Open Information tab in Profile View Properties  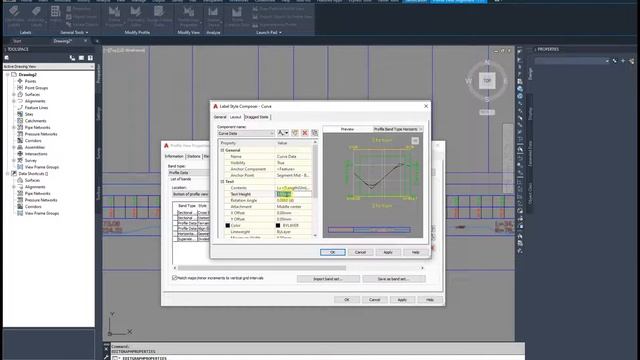coord(174,156)
